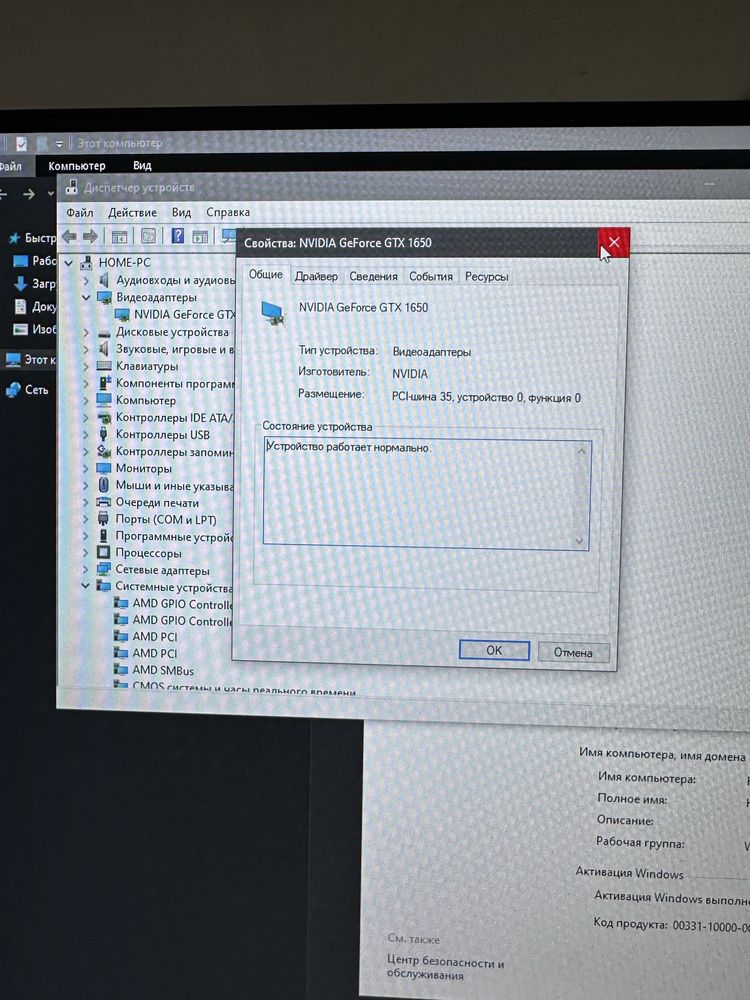This screenshot has height=1000, width=750.
Task: Click the large GTX 1650 device icon
Action: tap(274, 314)
